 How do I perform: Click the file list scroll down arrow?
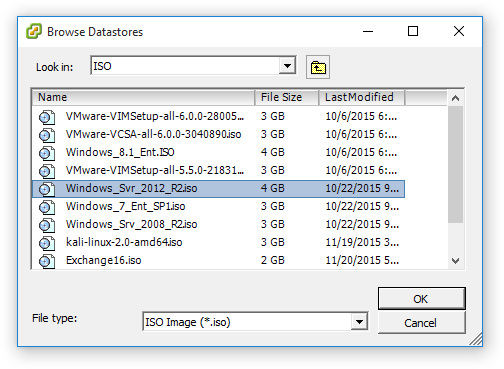(455, 261)
